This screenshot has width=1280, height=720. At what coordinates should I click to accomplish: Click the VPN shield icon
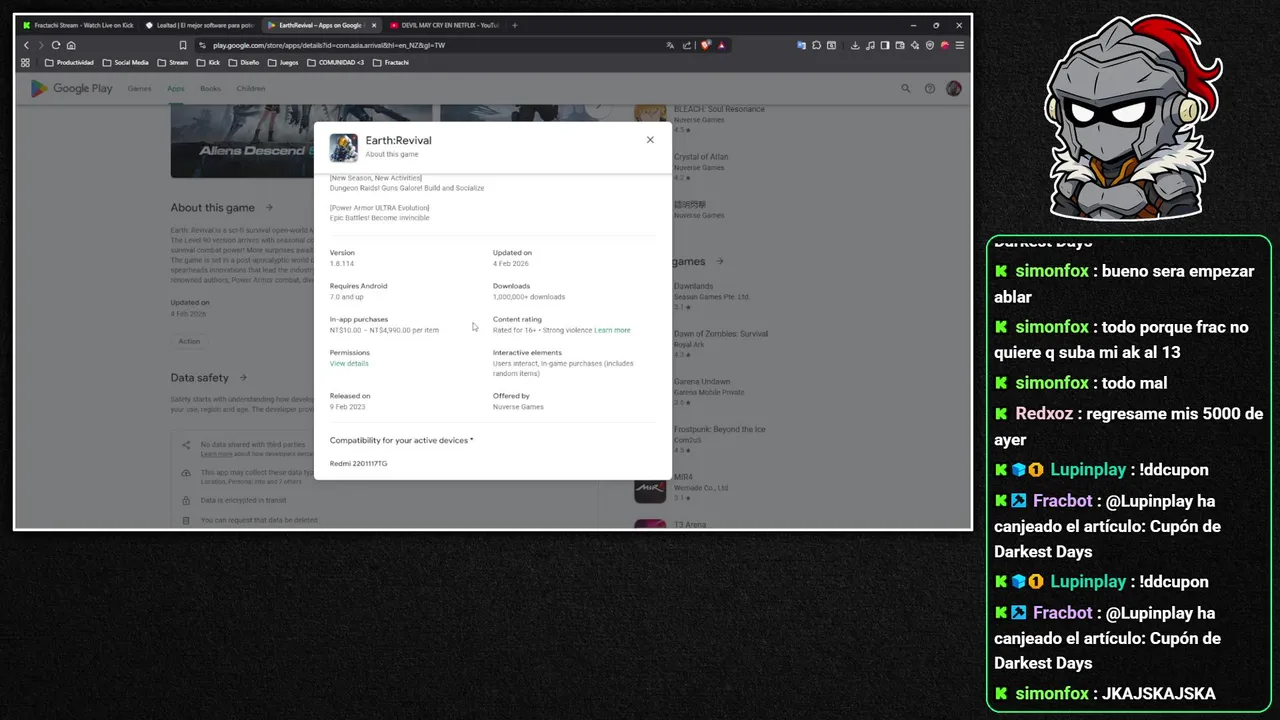pos(930,45)
